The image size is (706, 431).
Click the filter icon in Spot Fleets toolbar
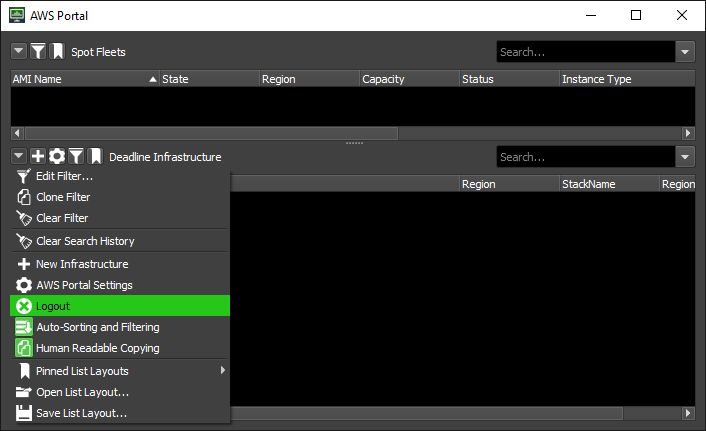(x=38, y=51)
